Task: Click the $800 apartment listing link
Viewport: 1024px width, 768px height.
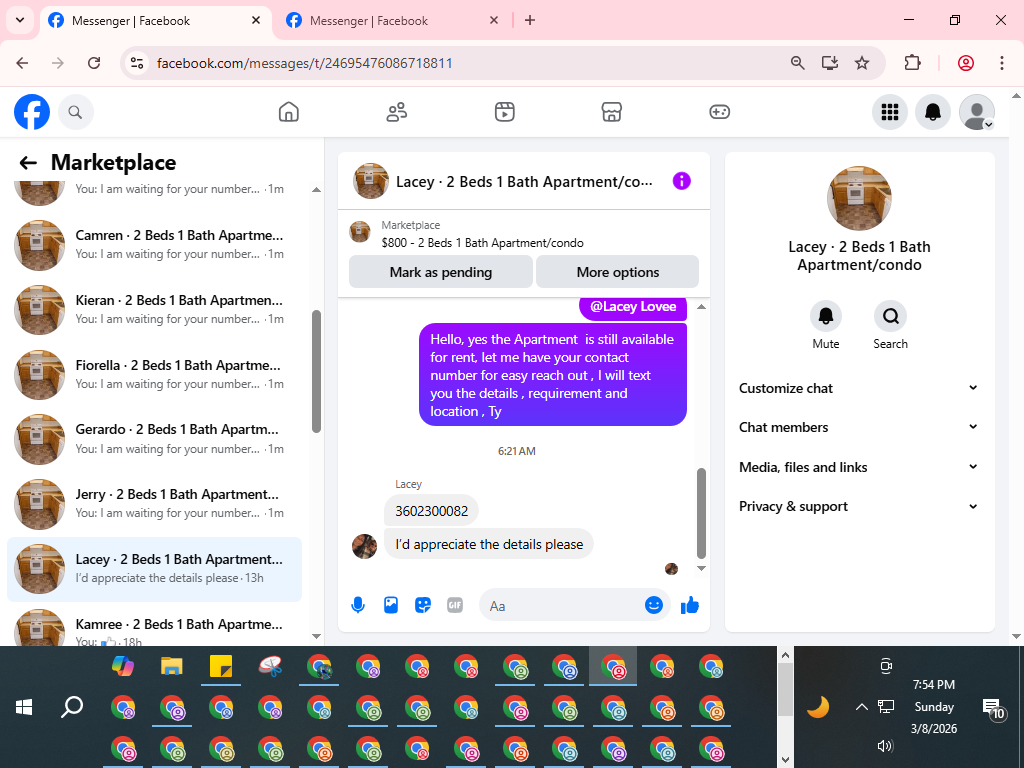Action: pos(483,243)
